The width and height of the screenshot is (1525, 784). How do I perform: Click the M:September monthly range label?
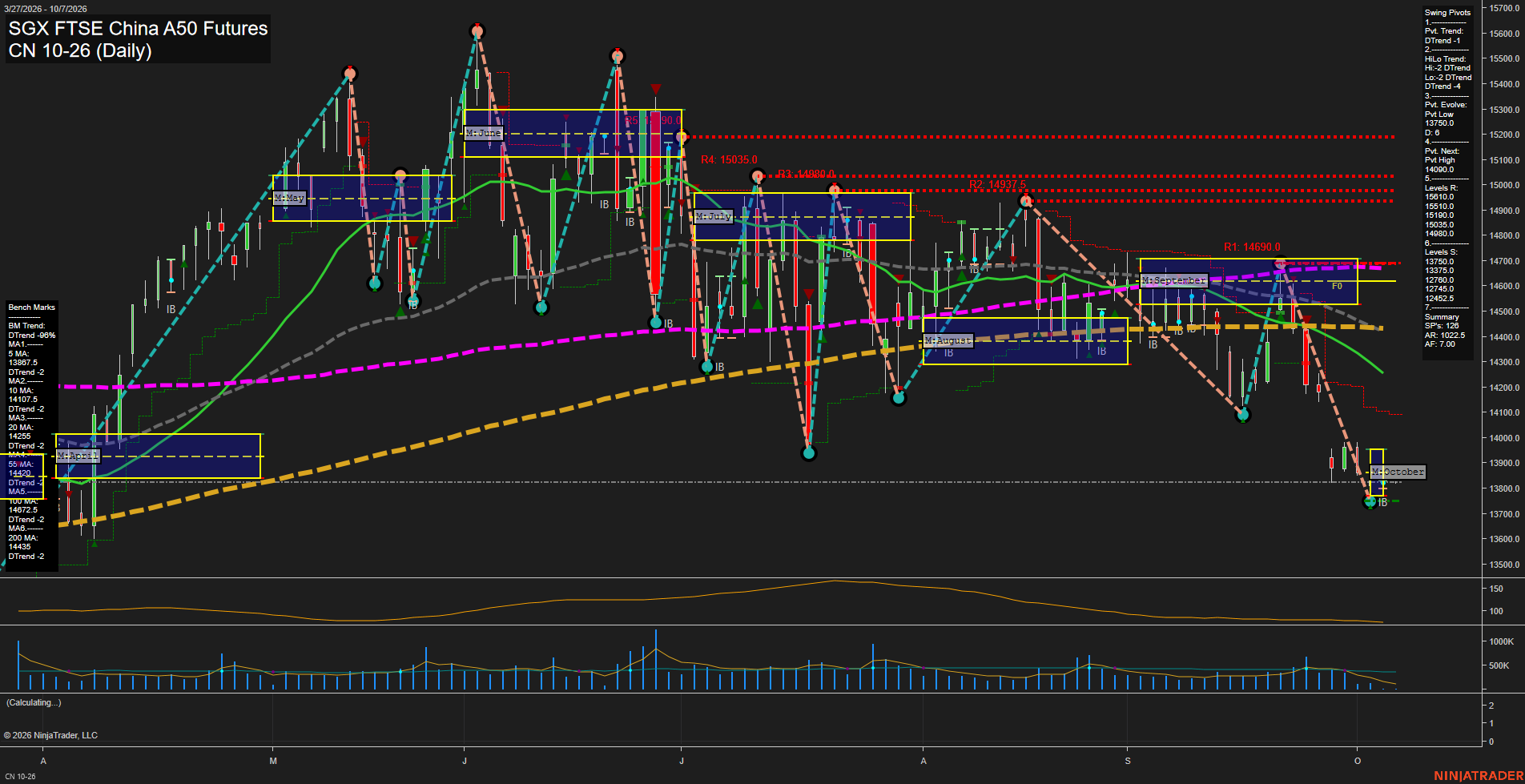click(x=1173, y=280)
